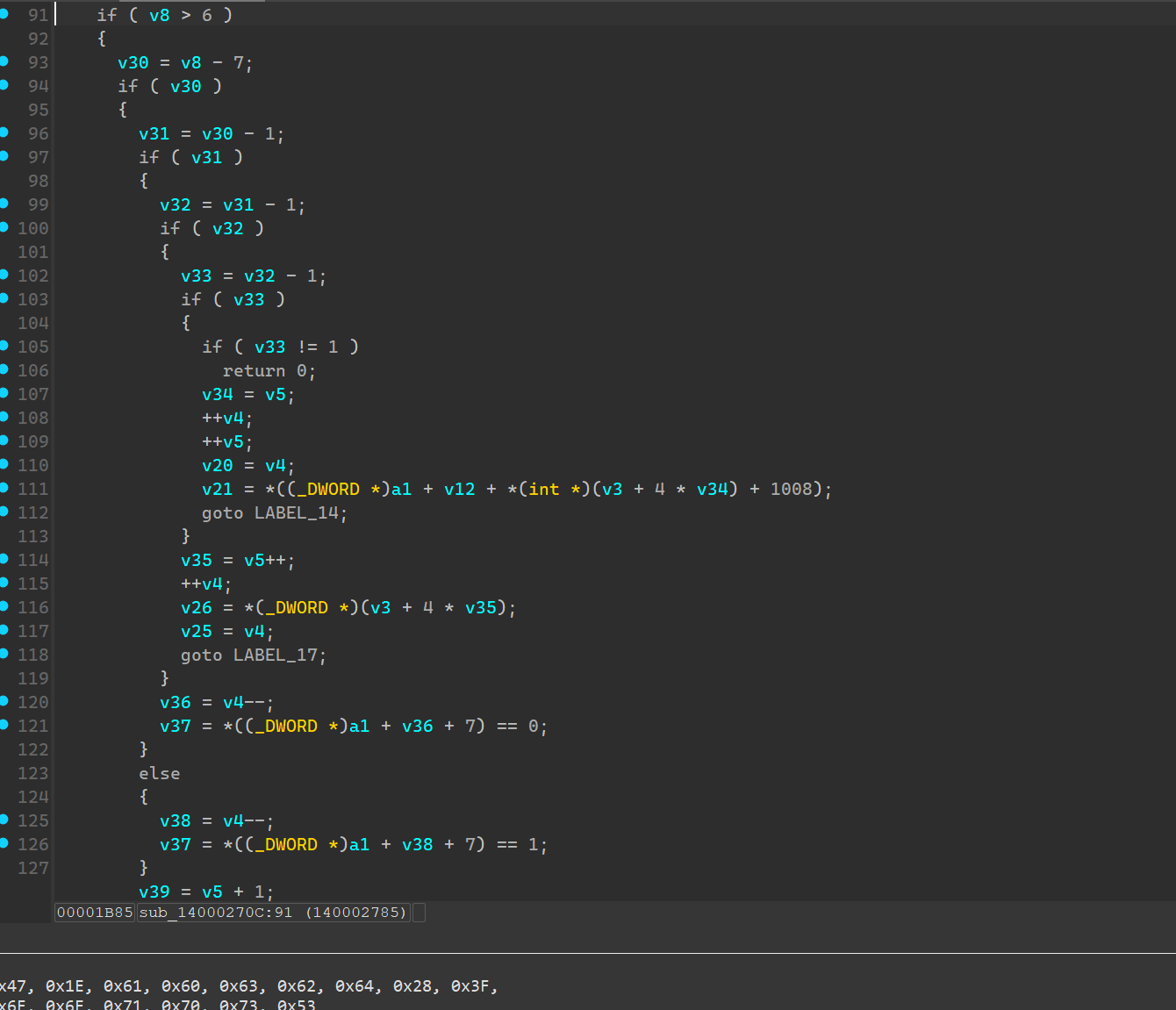The width and height of the screenshot is (1176, 1010).
Task: Toggle breakpoint dot on line 116
Action: tap(4, 606)
